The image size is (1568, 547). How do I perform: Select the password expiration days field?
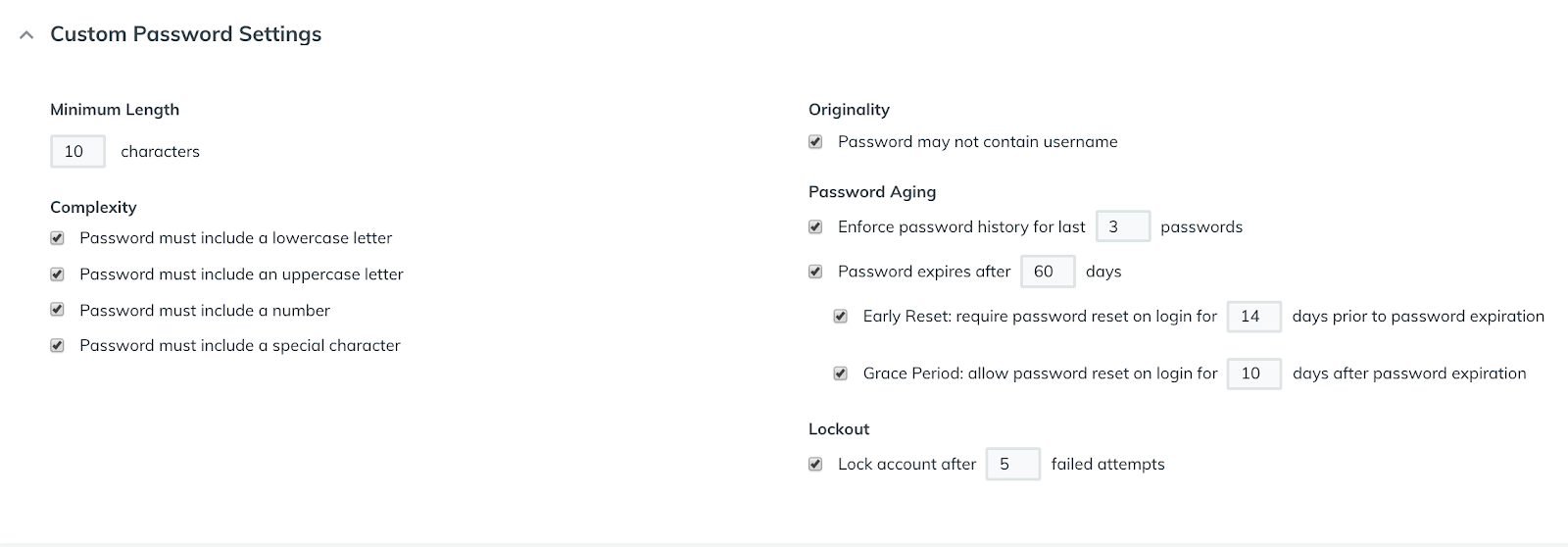click(x=1048, y=272)
